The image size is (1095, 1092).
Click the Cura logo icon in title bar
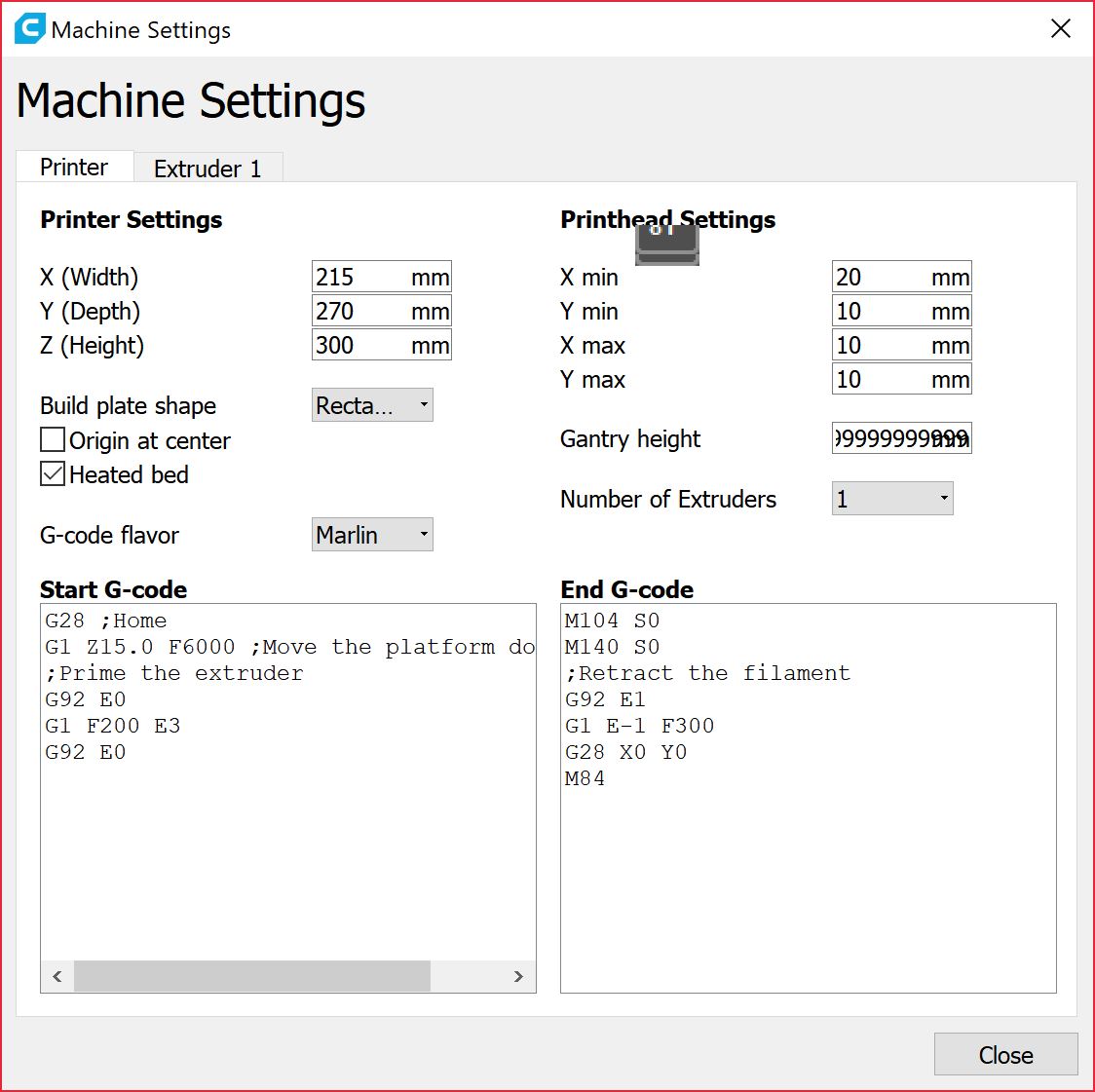point(29,29)
